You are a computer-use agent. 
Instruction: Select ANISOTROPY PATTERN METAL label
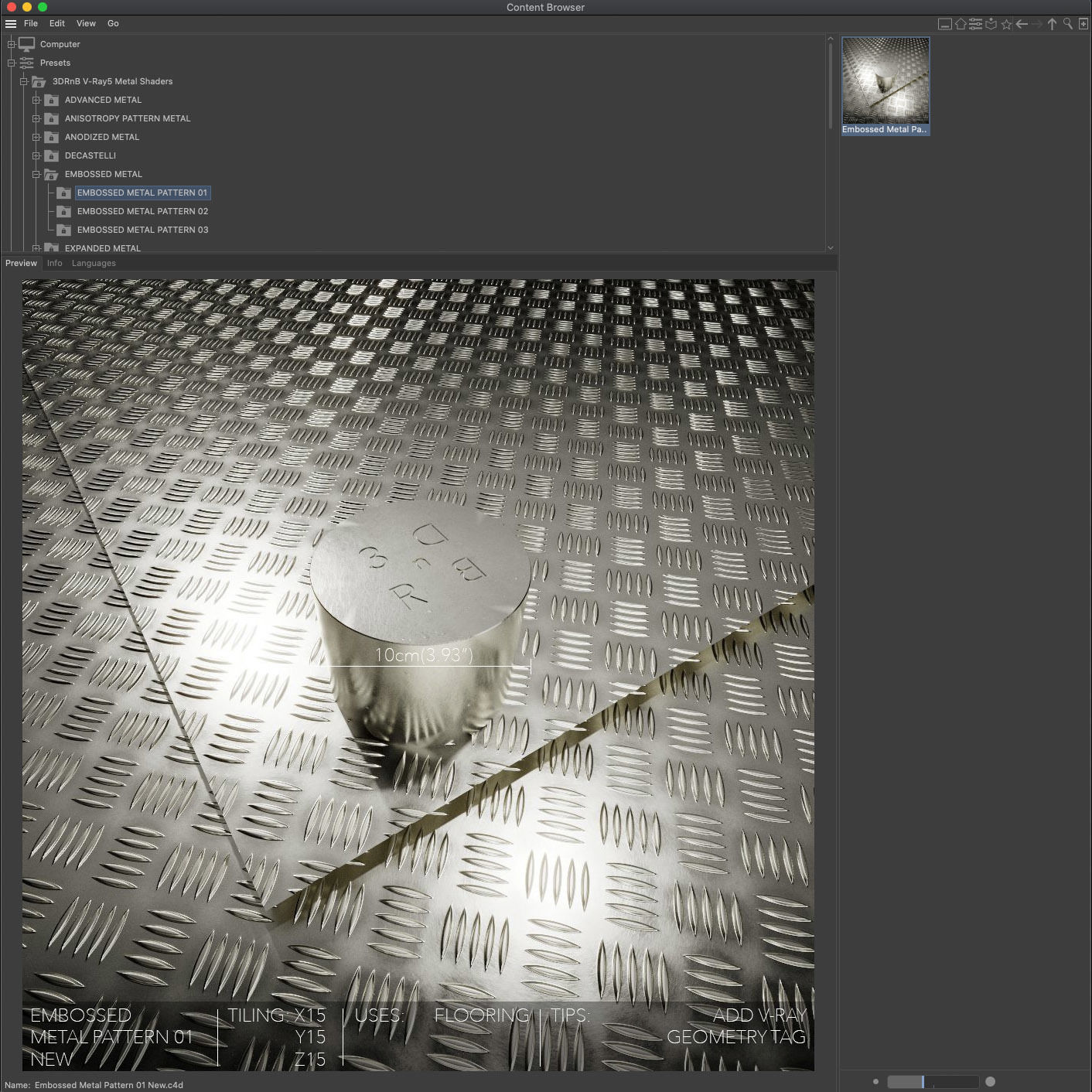pyautogui.click(x=128, y=118)
